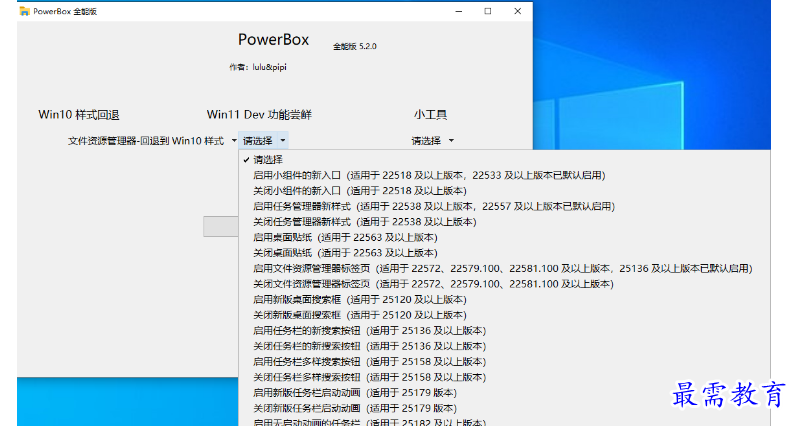Choose 启用新版桌面搜索框 option
The width and height of the screenshot is (794, 426).
(504, 299)
